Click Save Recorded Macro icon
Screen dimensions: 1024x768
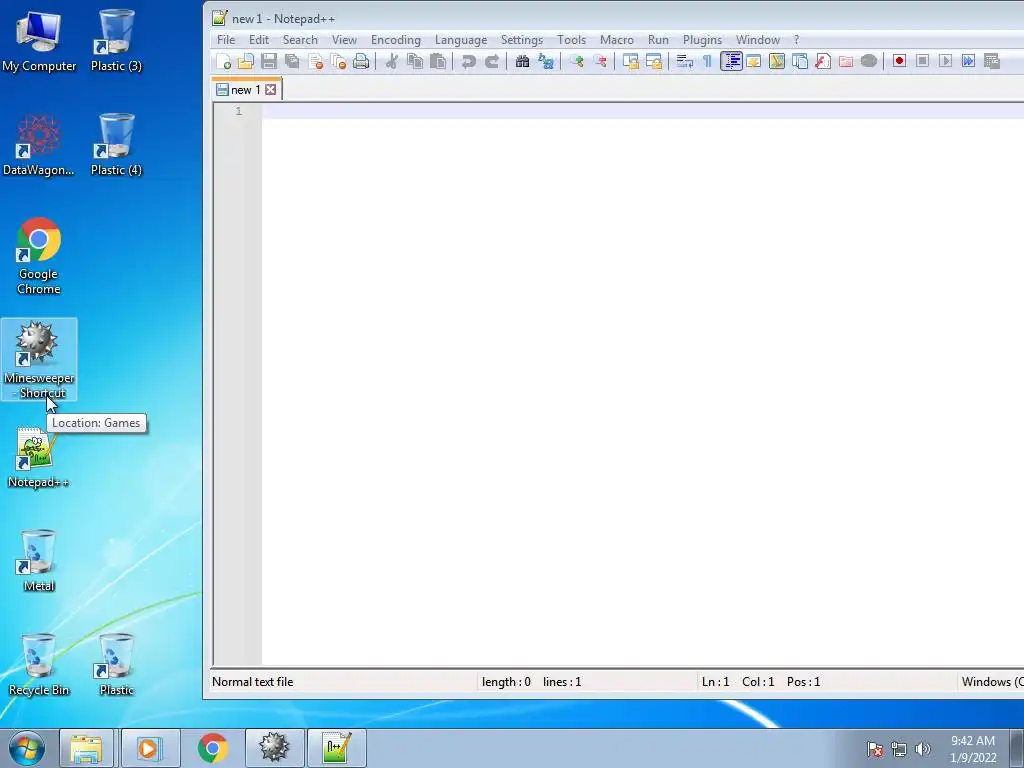pyautogui.click(x=991, y=61)
